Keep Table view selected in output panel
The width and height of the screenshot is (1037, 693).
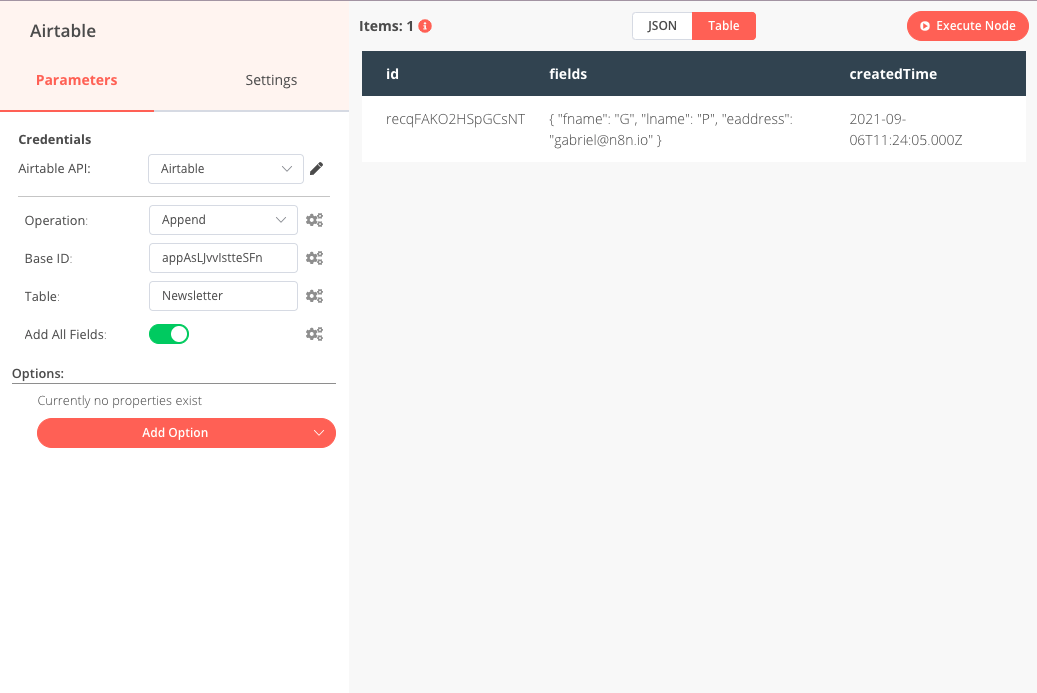(x=723, y=25)
